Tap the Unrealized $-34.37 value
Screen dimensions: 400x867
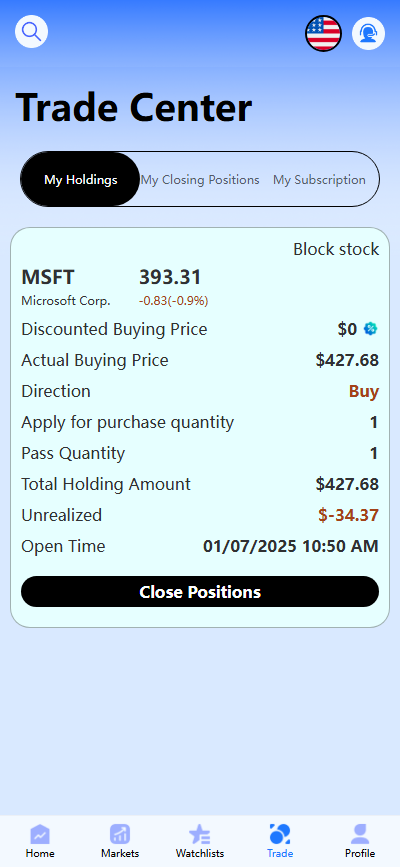click(348, 515)
